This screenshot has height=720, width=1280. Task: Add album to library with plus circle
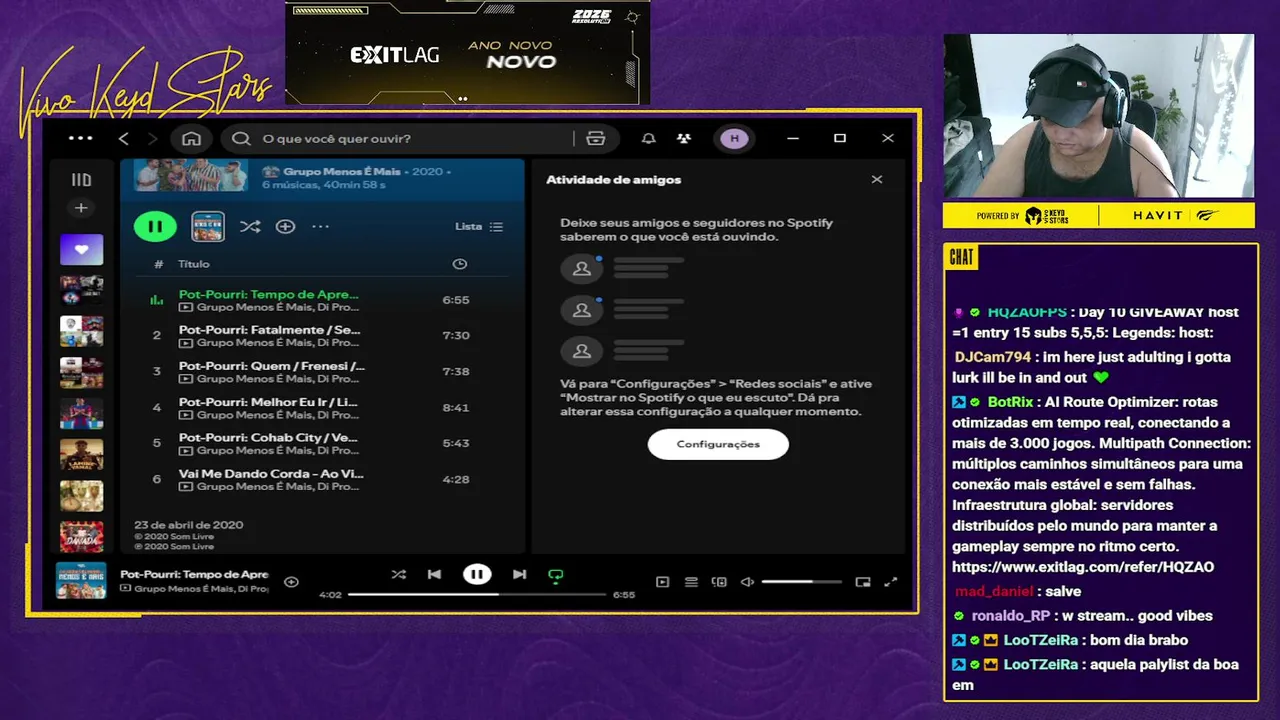click(x=285, y=227)
